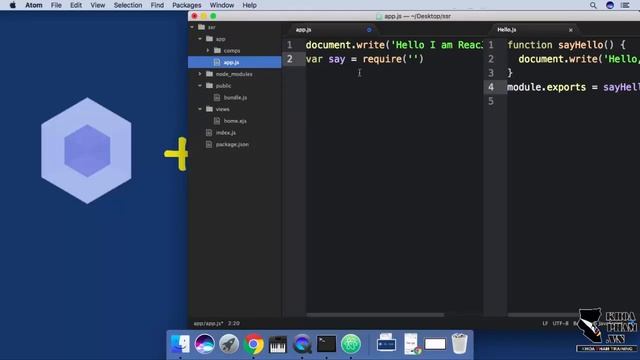
Task: Open the Trash in the Dock
Action: tap(460, 343)
